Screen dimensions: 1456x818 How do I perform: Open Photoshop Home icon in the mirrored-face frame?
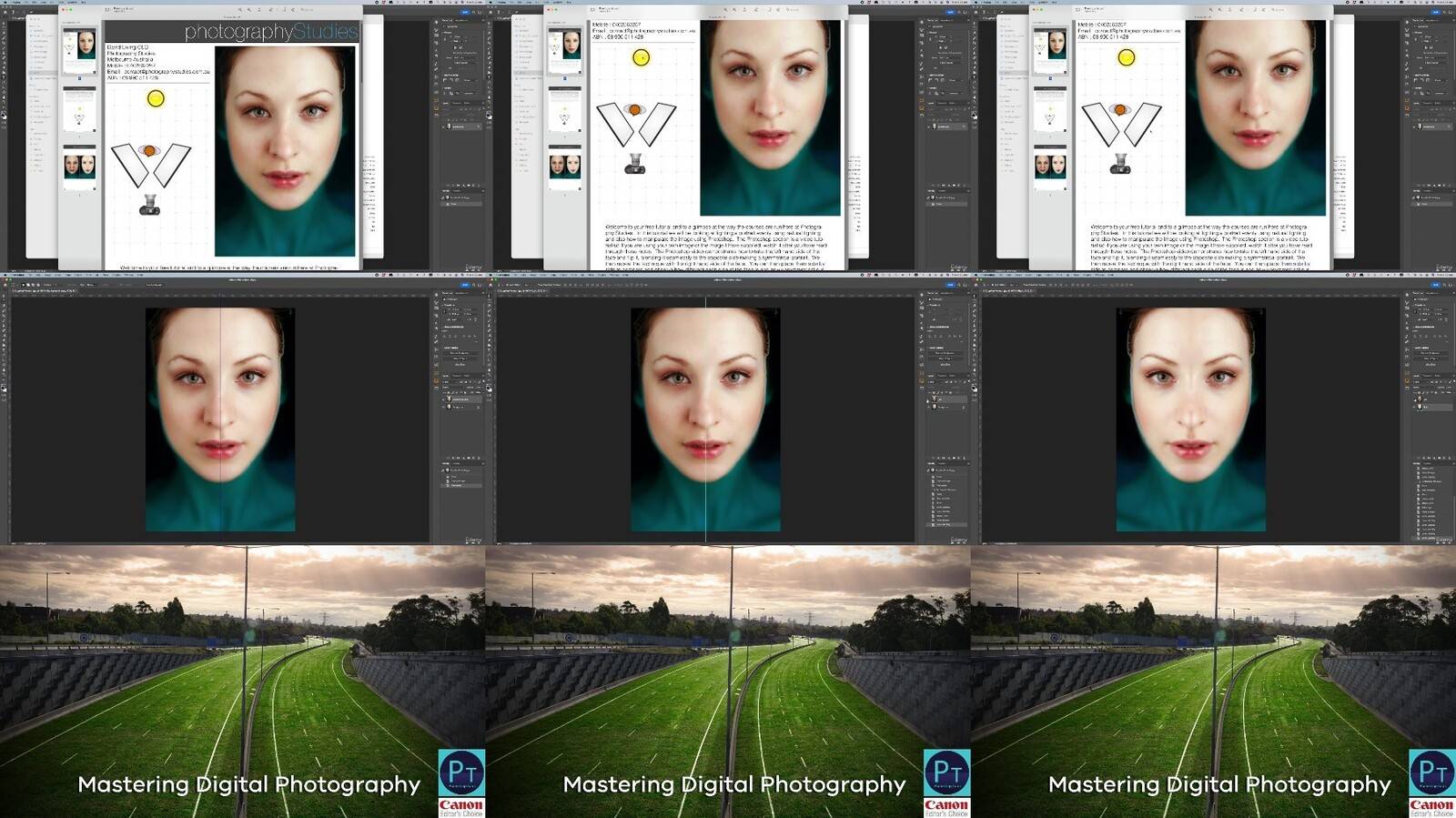pyautogui.click(x=976, y=285)
